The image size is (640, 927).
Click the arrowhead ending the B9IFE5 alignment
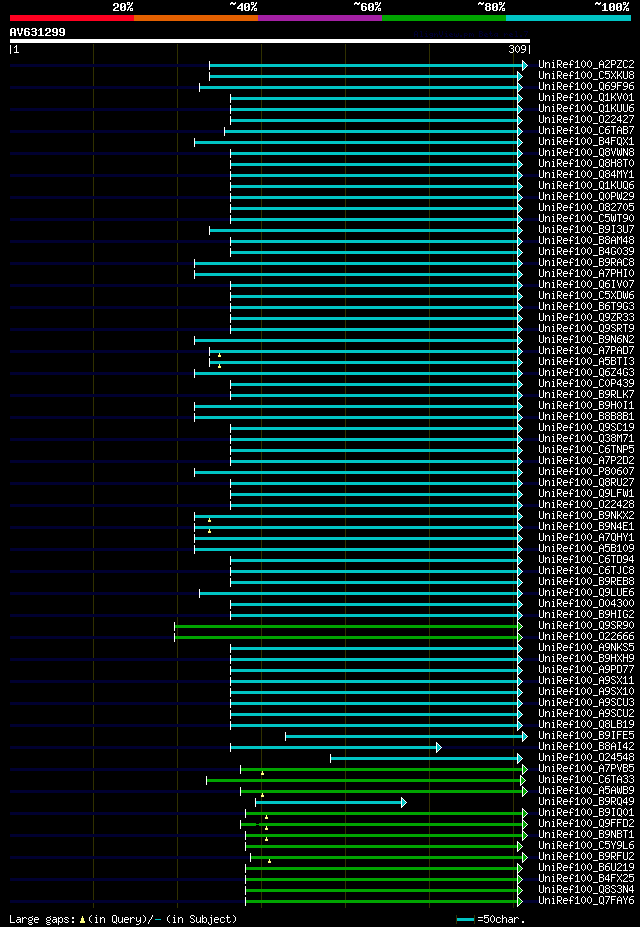point(525,737)
